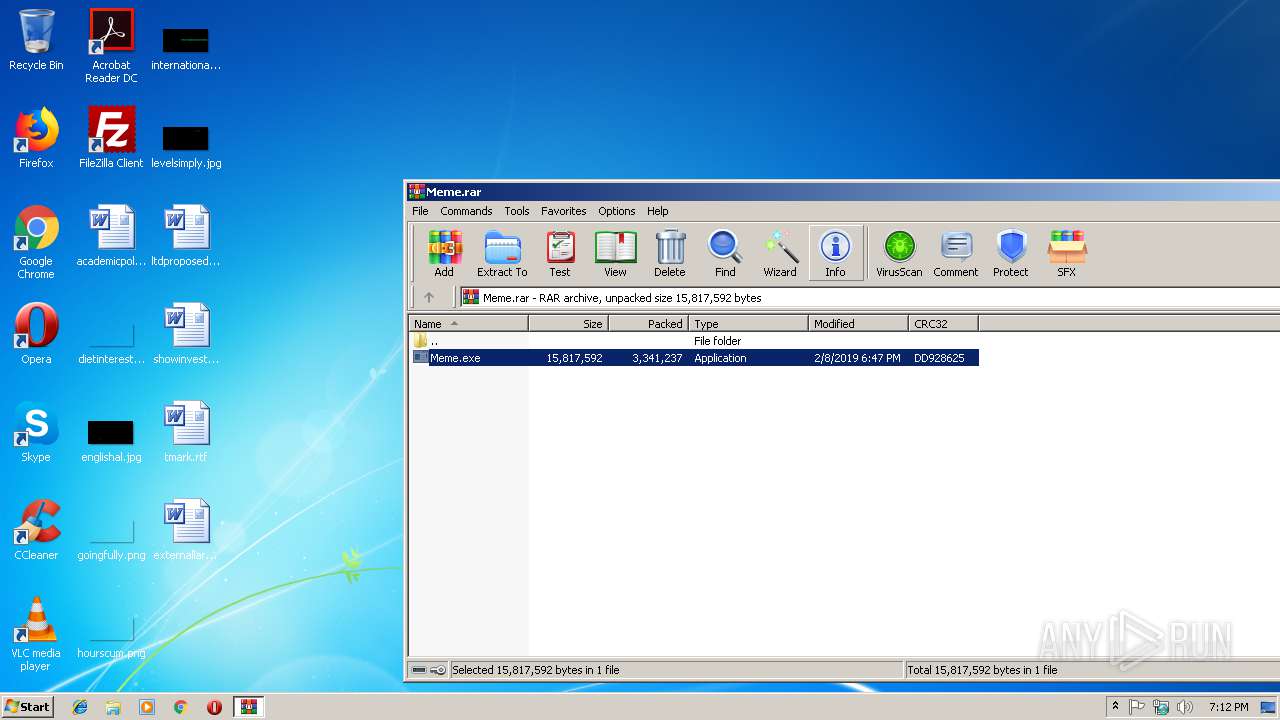Select the ltdproposed... Word document
Image resolution: width=1280 pixels, height=720 pixels.
(186, 236)
